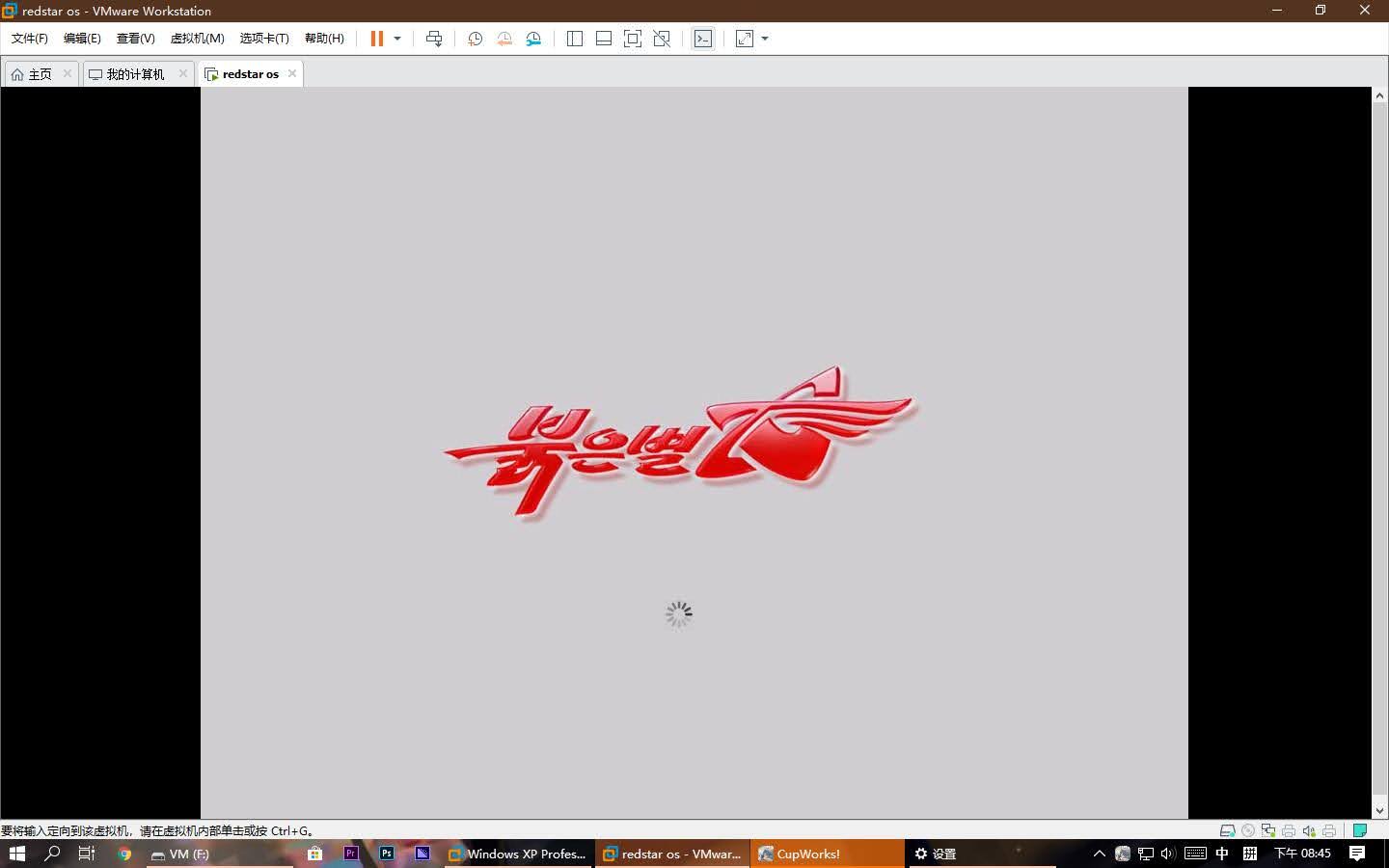Take a snapshot of this virtual machine
Image resolution: width=1389 pixels, height=868 pixels.
(x=475, y=39)
